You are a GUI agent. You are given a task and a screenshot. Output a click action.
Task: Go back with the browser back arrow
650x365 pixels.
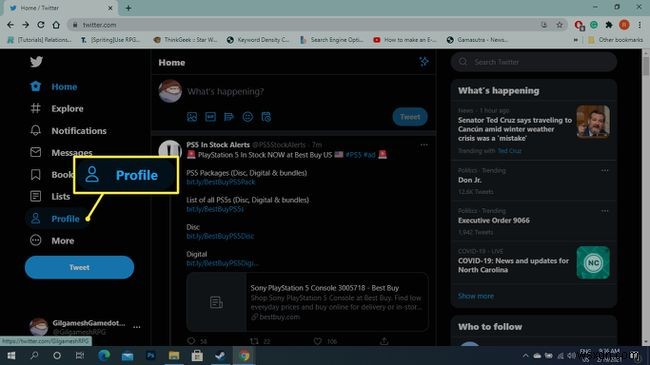(x=10, y=25)
